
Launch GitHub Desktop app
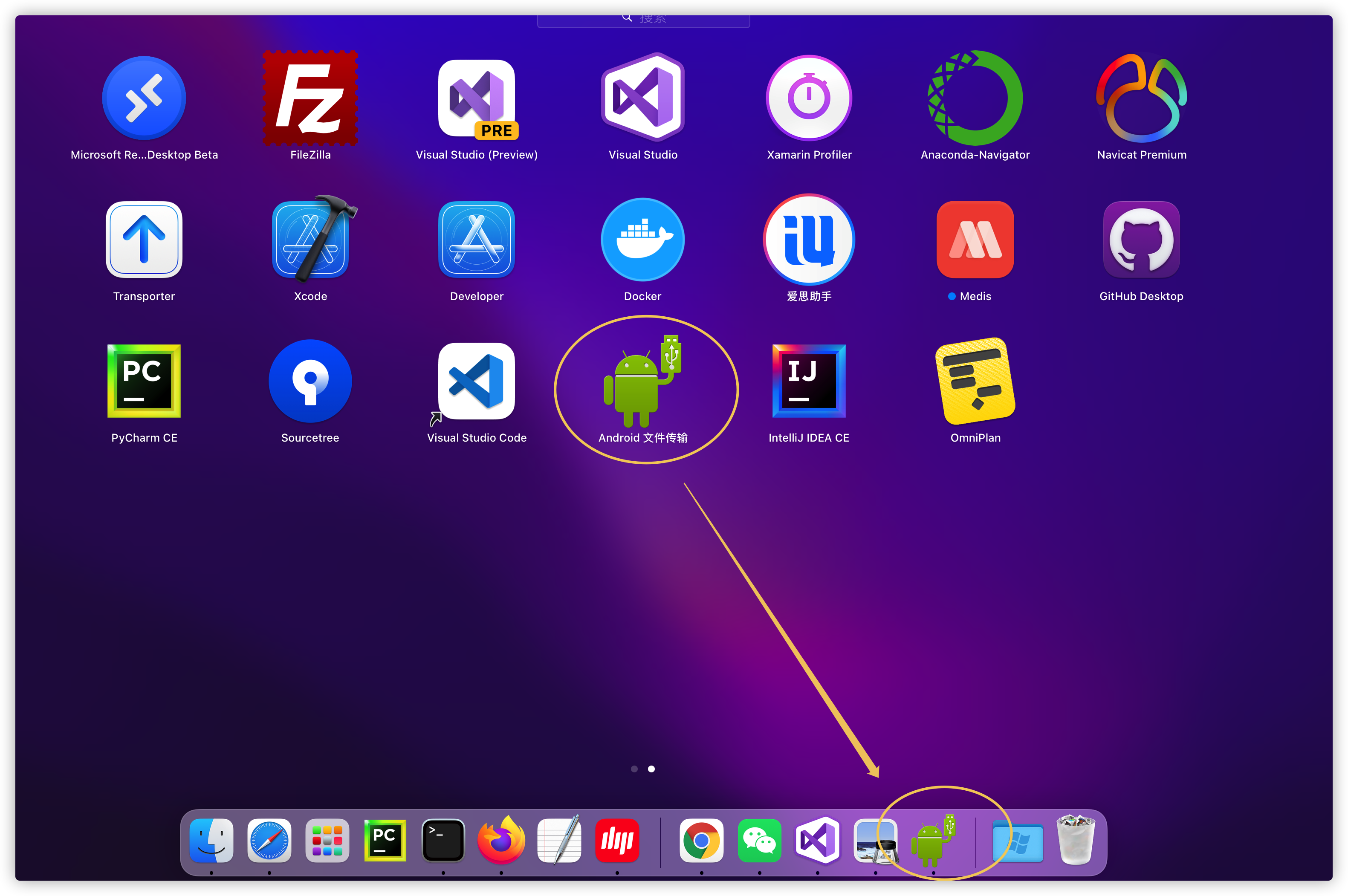[1141, 240]
